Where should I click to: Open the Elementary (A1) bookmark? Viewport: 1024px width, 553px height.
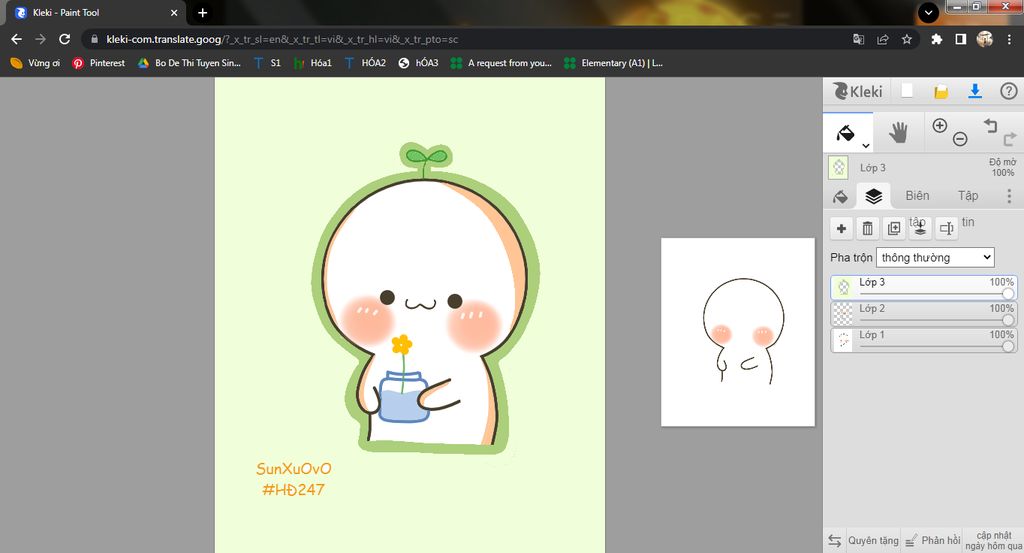(x=613, y=63)
